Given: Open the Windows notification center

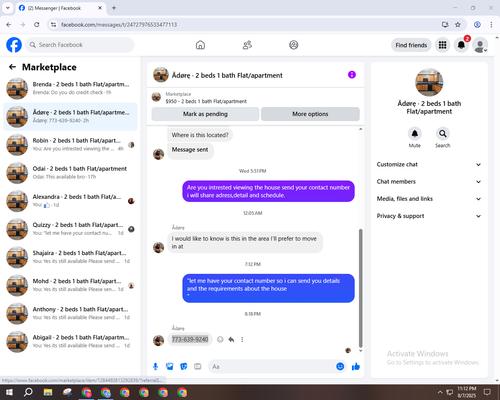Looking at the screenshot, I should 487,392.
